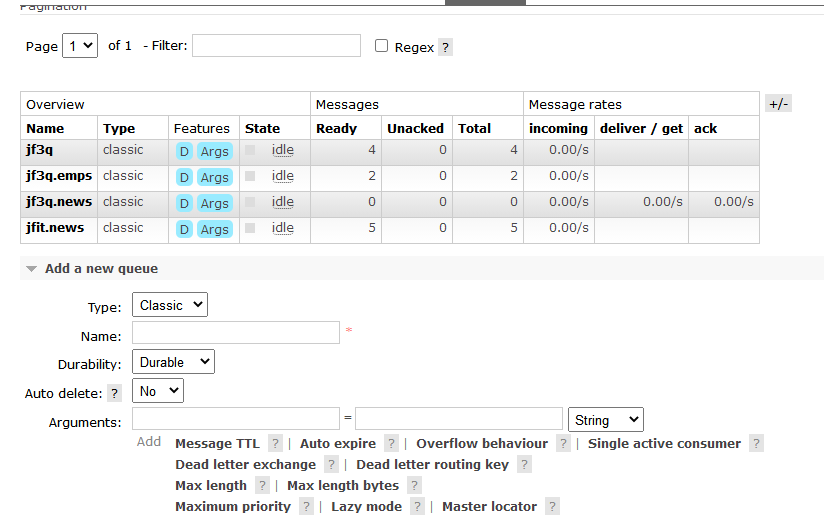Click the Args badge for jf3q.emps
The width and height of the screenshot is (824, 520).
[214, 178]
